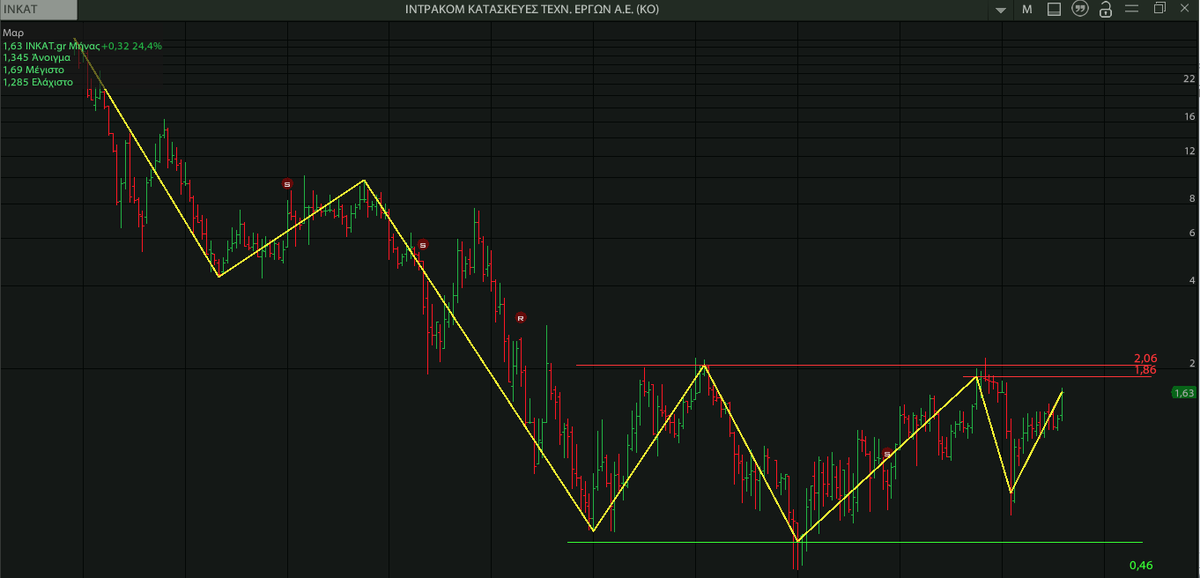The width and height of the screenshot is (1200, 578).
Task: Click the S marker near price 8
Action: pyautogui.click(x=287, y=184)
